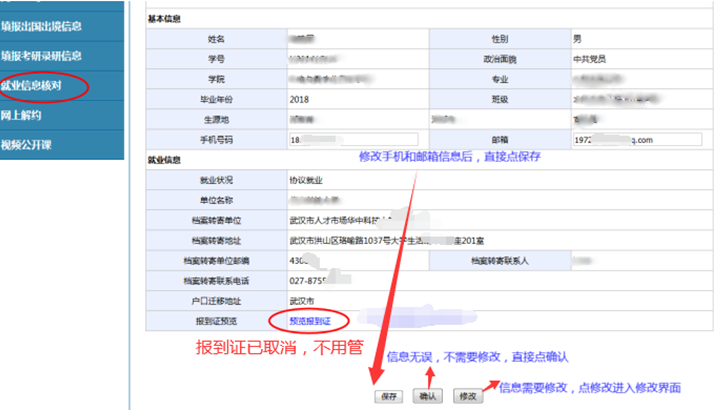Image resolution: width=714 pixels, height=410 pixels.
Task: Open 视频公开课 sidebar entry
Action: click(29, 145)
